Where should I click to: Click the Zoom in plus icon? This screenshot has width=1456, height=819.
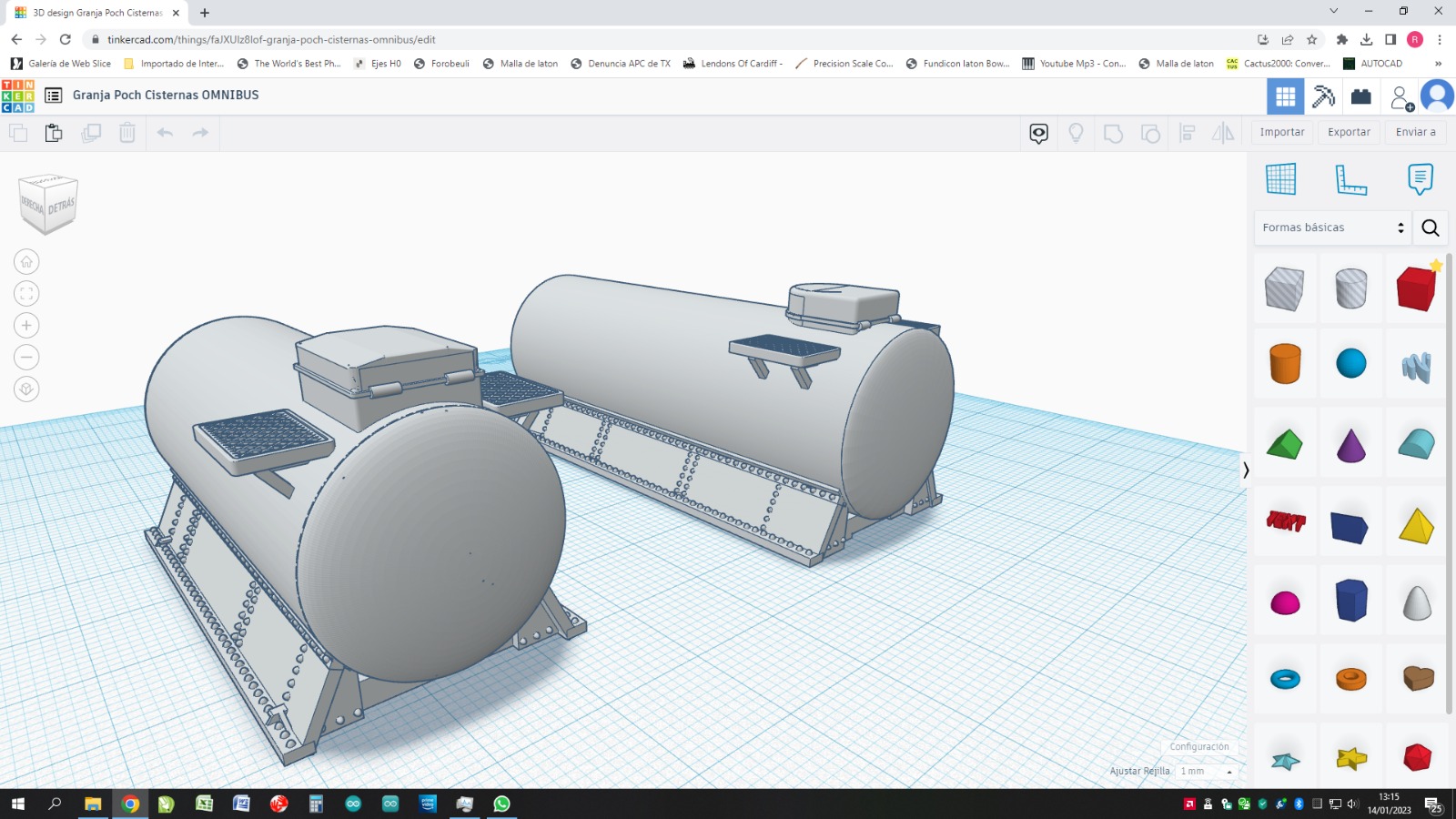coord(26,326)
